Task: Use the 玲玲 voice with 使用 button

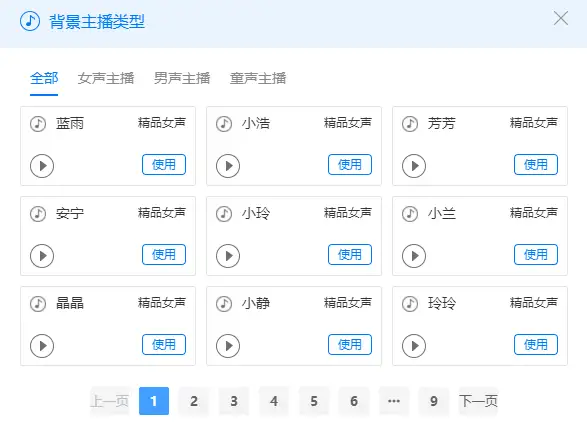Action: coord(536,344)
